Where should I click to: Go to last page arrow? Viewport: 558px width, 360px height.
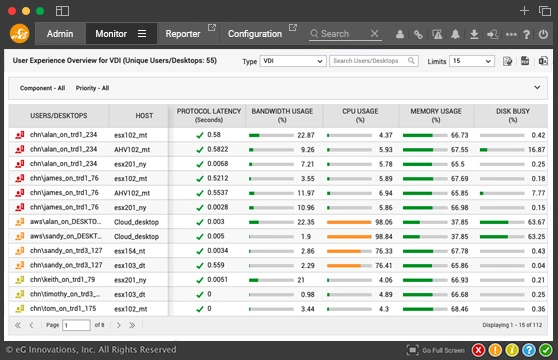132,325
